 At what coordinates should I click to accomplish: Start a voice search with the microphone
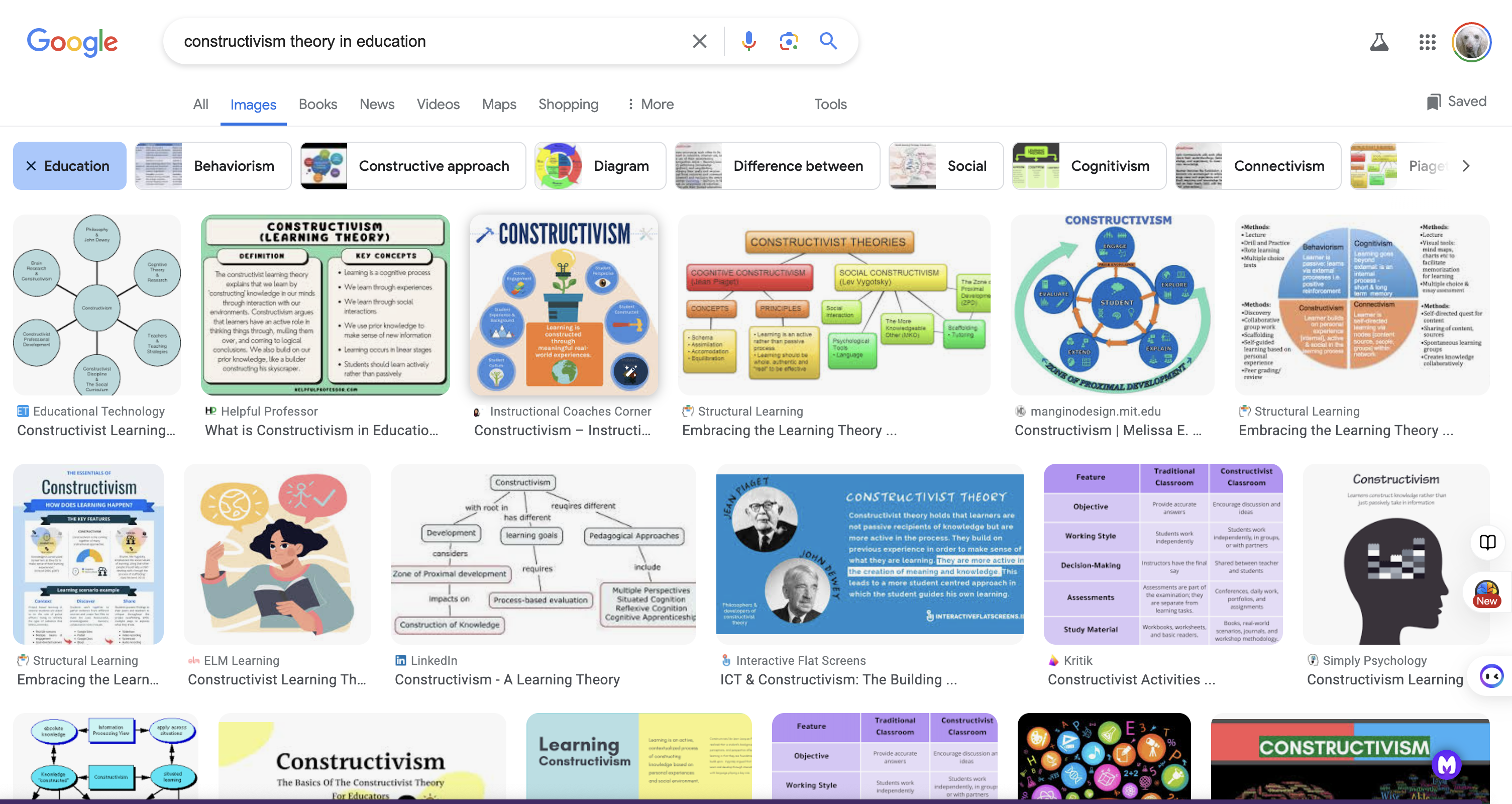(748, 41)
